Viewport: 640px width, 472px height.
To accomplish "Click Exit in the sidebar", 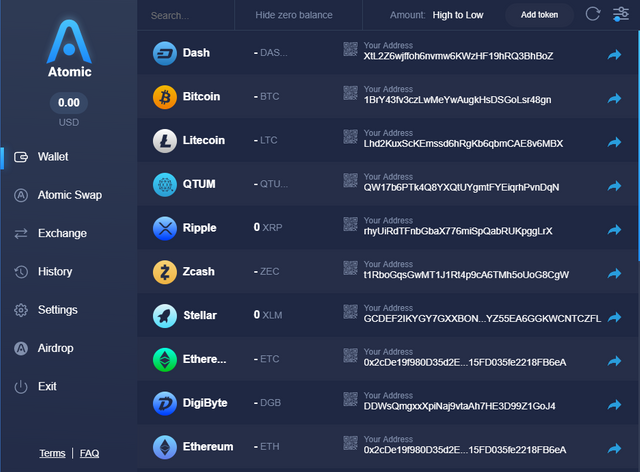I will [x=35, y=386].
